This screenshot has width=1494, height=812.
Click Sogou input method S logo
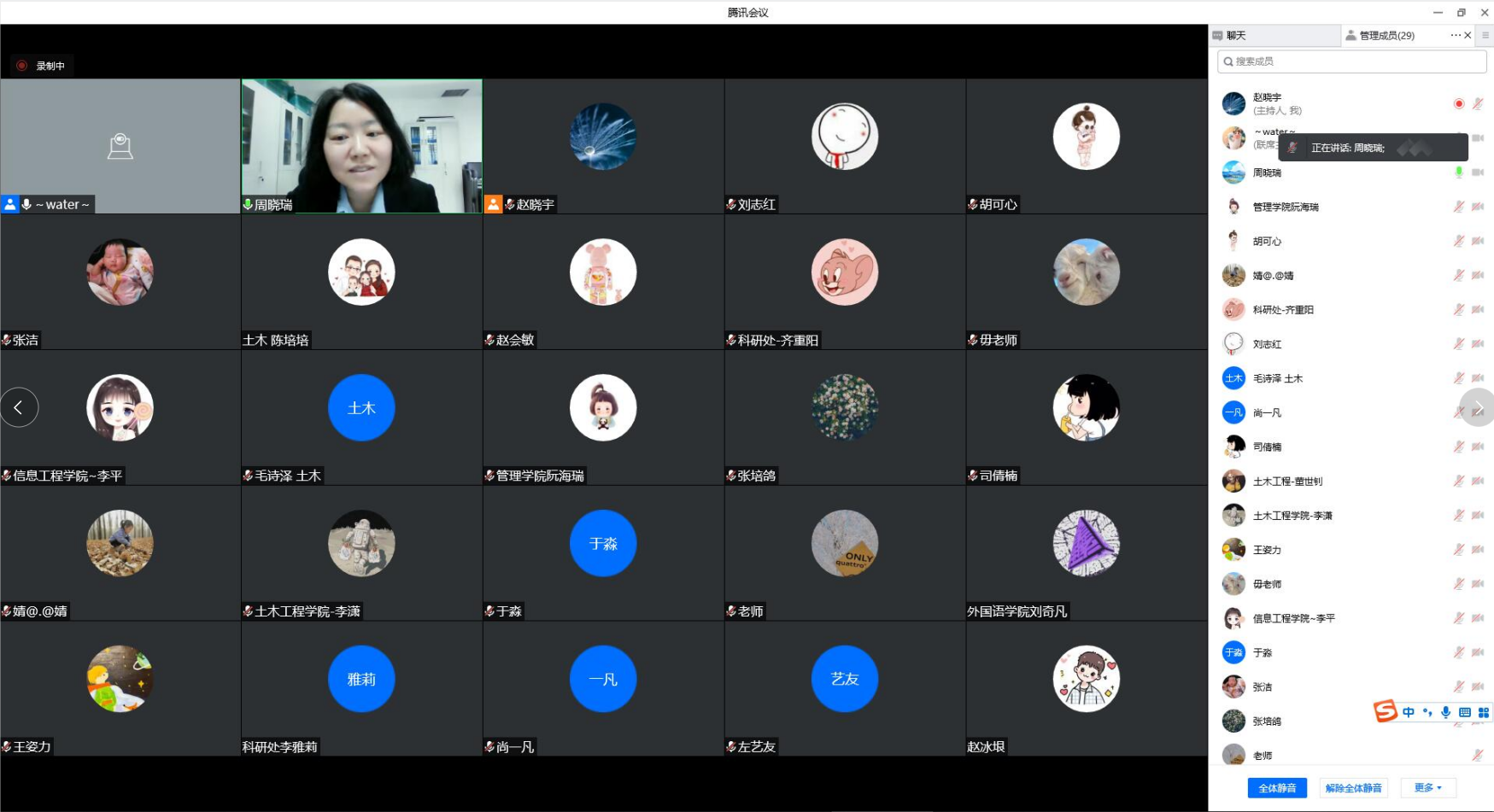[x=1385, y=710]
